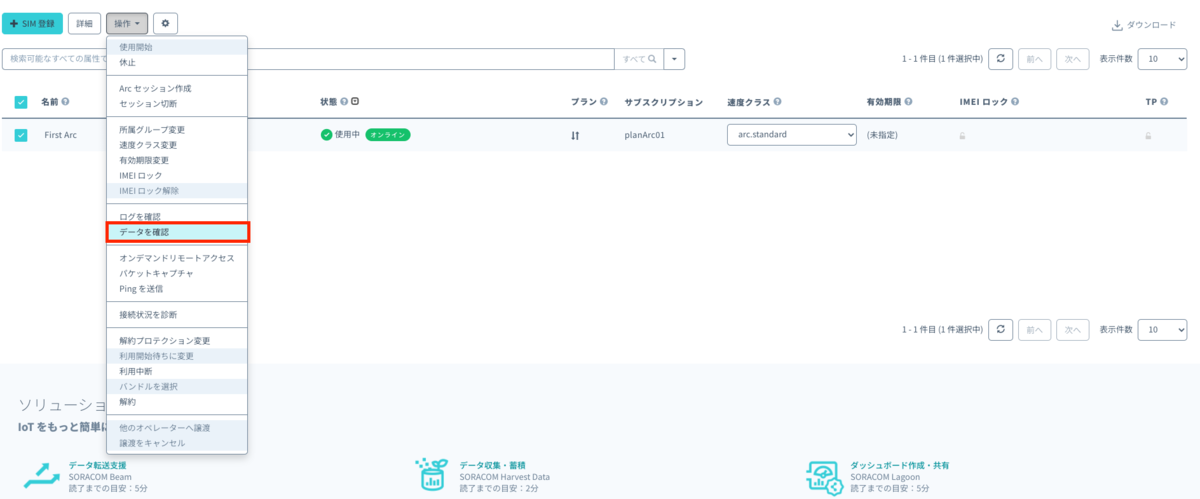Select 休止 from the menu
The height and width of the screenshot is (499, 1200).
[177, 62]
